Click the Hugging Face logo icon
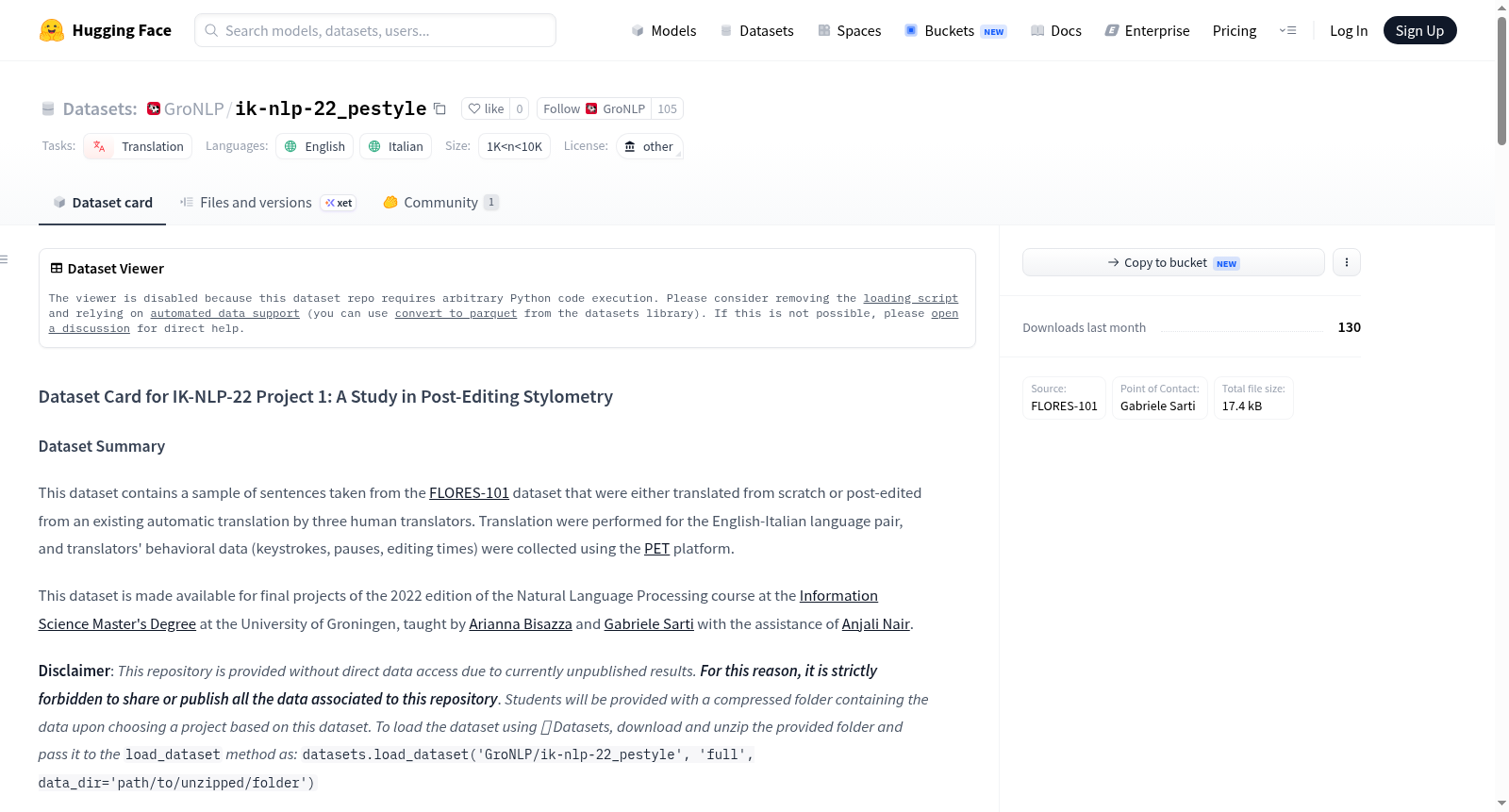Image resolution: width=1509 pixels, height=812 pixels. [x=52, y=30]
